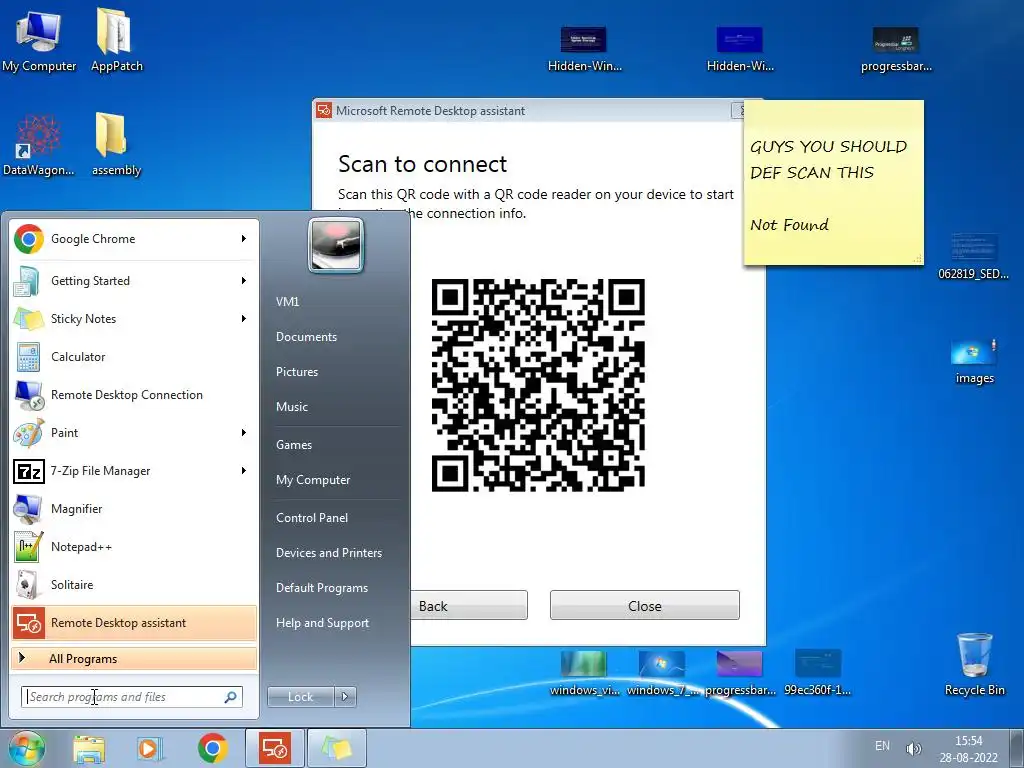Launch Calculator from the Start menu
The width and height of the screenshot is (1024, 768).
tap(134, 357)
